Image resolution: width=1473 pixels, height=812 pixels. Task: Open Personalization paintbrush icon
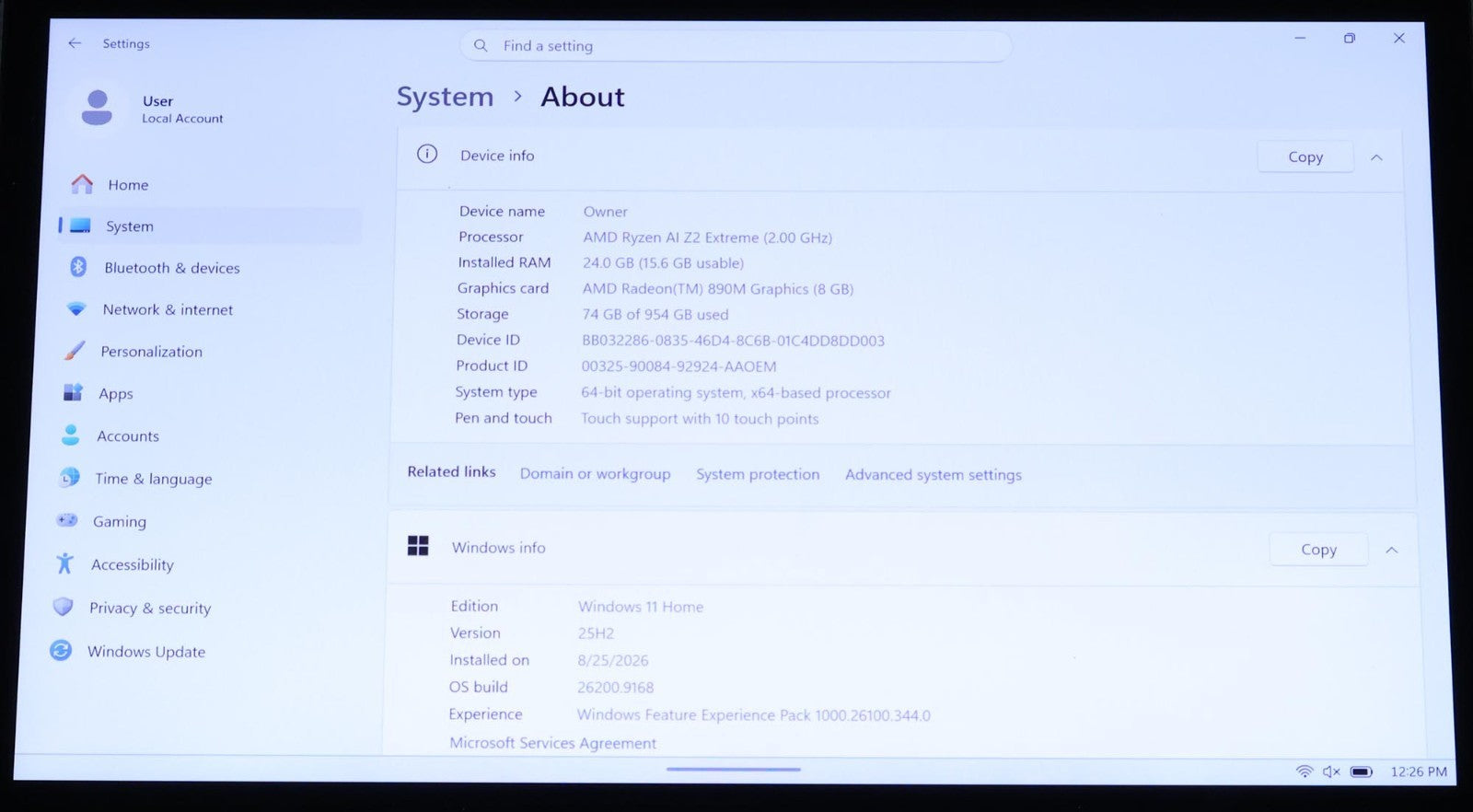75,351
